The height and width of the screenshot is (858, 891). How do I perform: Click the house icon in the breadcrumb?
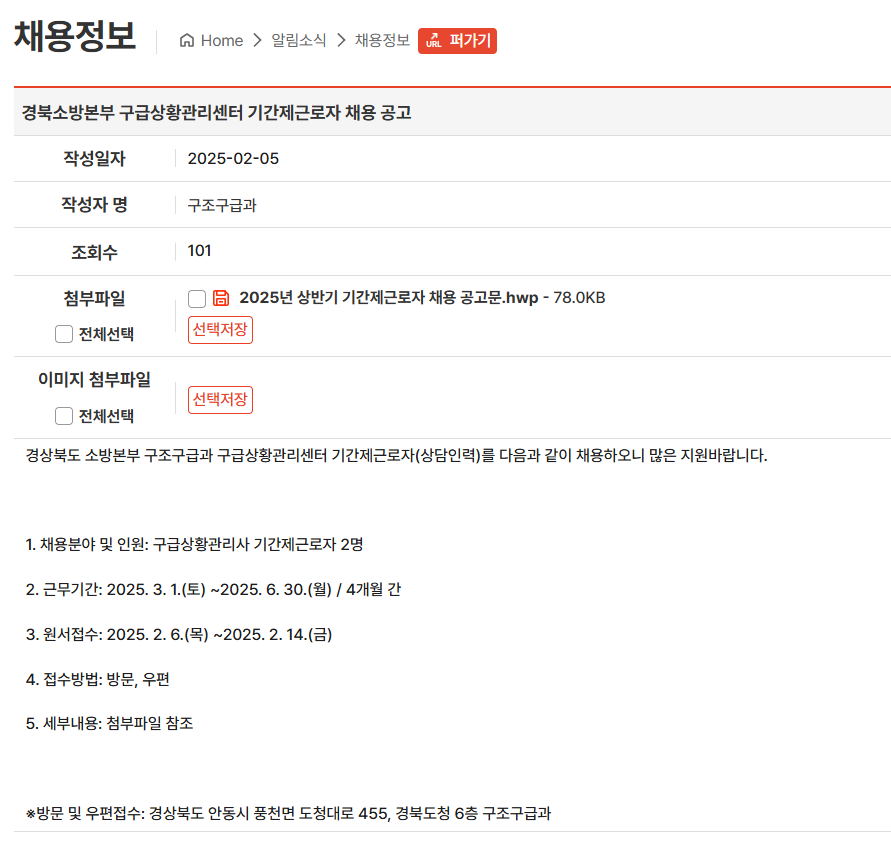(x=186, y=41)
